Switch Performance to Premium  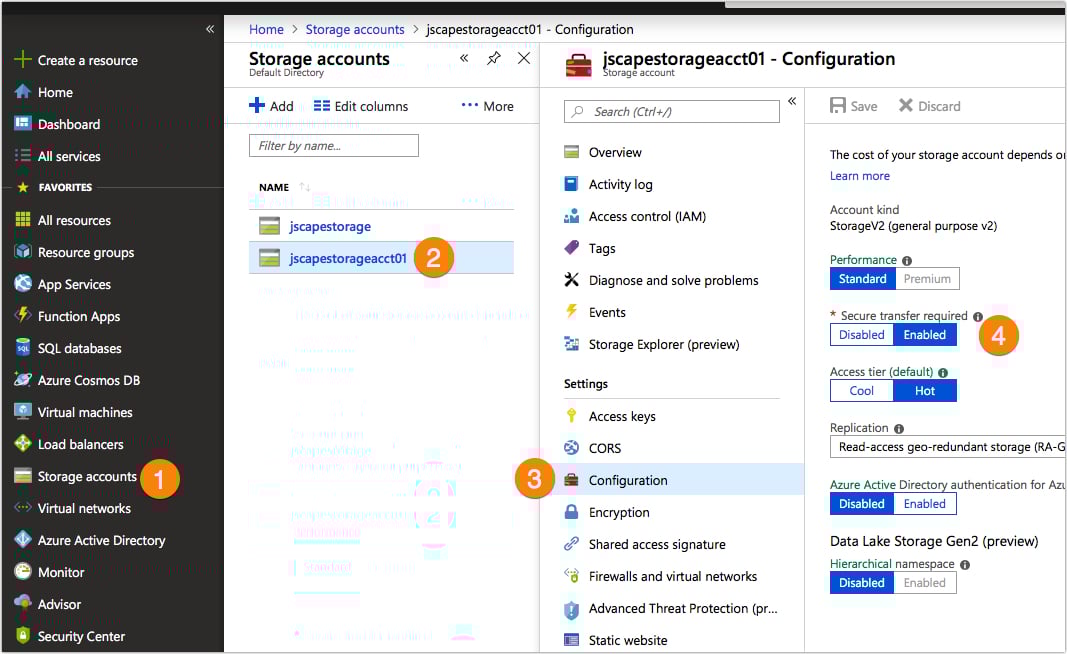point(926,278)
